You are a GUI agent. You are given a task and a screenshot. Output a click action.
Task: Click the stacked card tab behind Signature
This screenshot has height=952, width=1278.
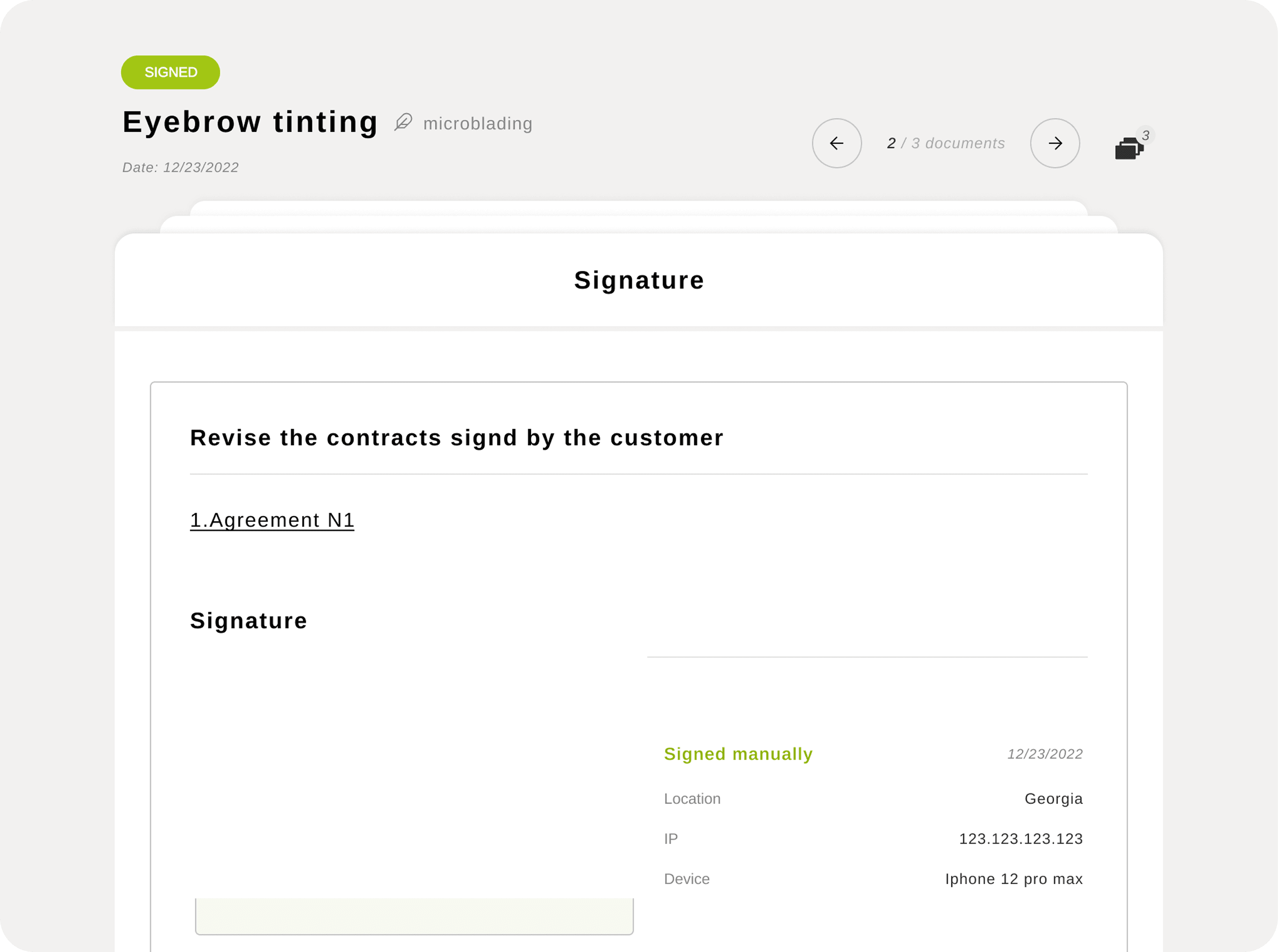click(x=639, y=224)
